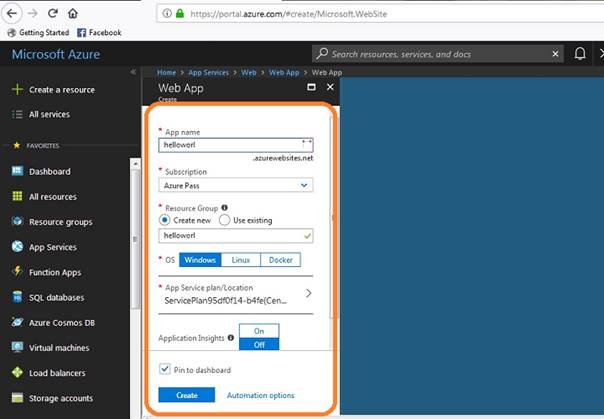Open Azure Cosmos DB planet icon
This screenshot has height=419, width=604.
coord(17,322)
